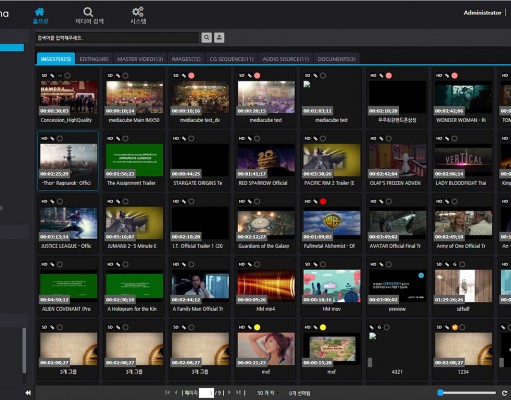
Task: Select the OLAF'S FROZEN ADVEN thumbnail
Action: point(397,160)
